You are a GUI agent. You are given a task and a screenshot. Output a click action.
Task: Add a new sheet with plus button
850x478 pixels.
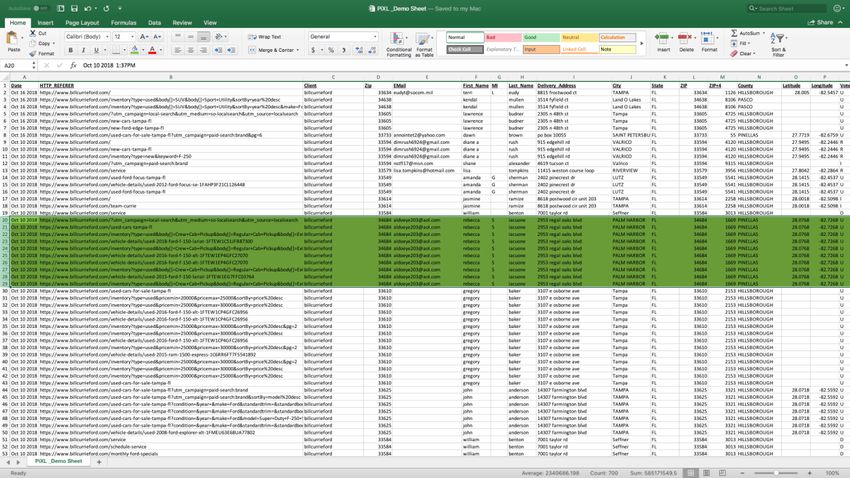pos(99,462)
